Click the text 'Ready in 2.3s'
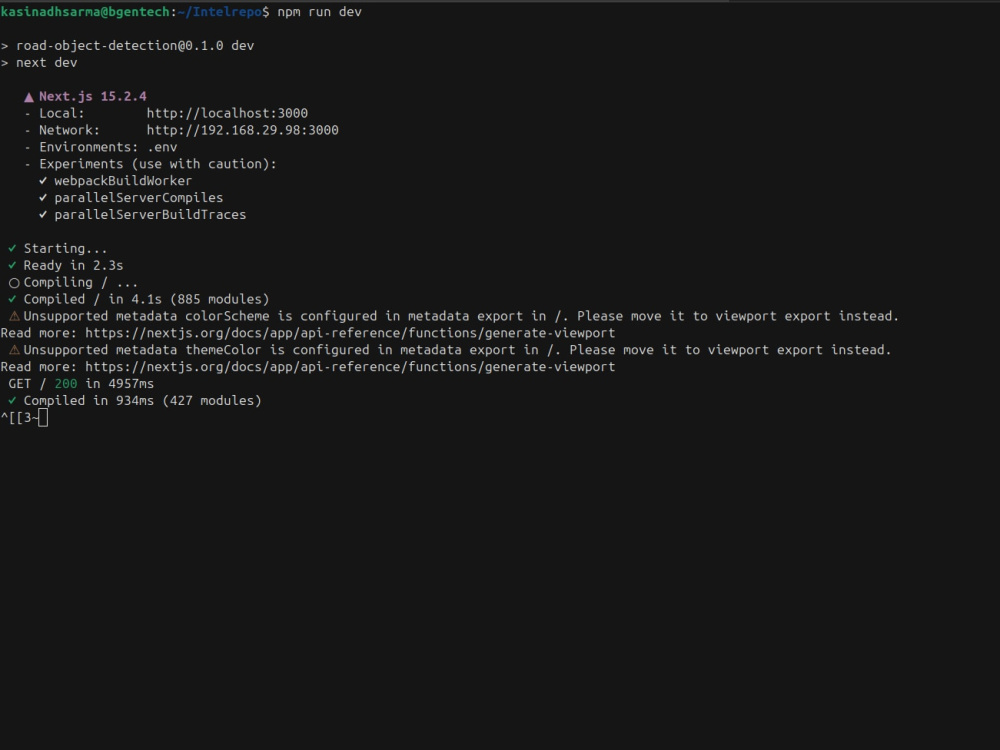The width and height of the screenshot is (1000, 750). tap(73, 265)
